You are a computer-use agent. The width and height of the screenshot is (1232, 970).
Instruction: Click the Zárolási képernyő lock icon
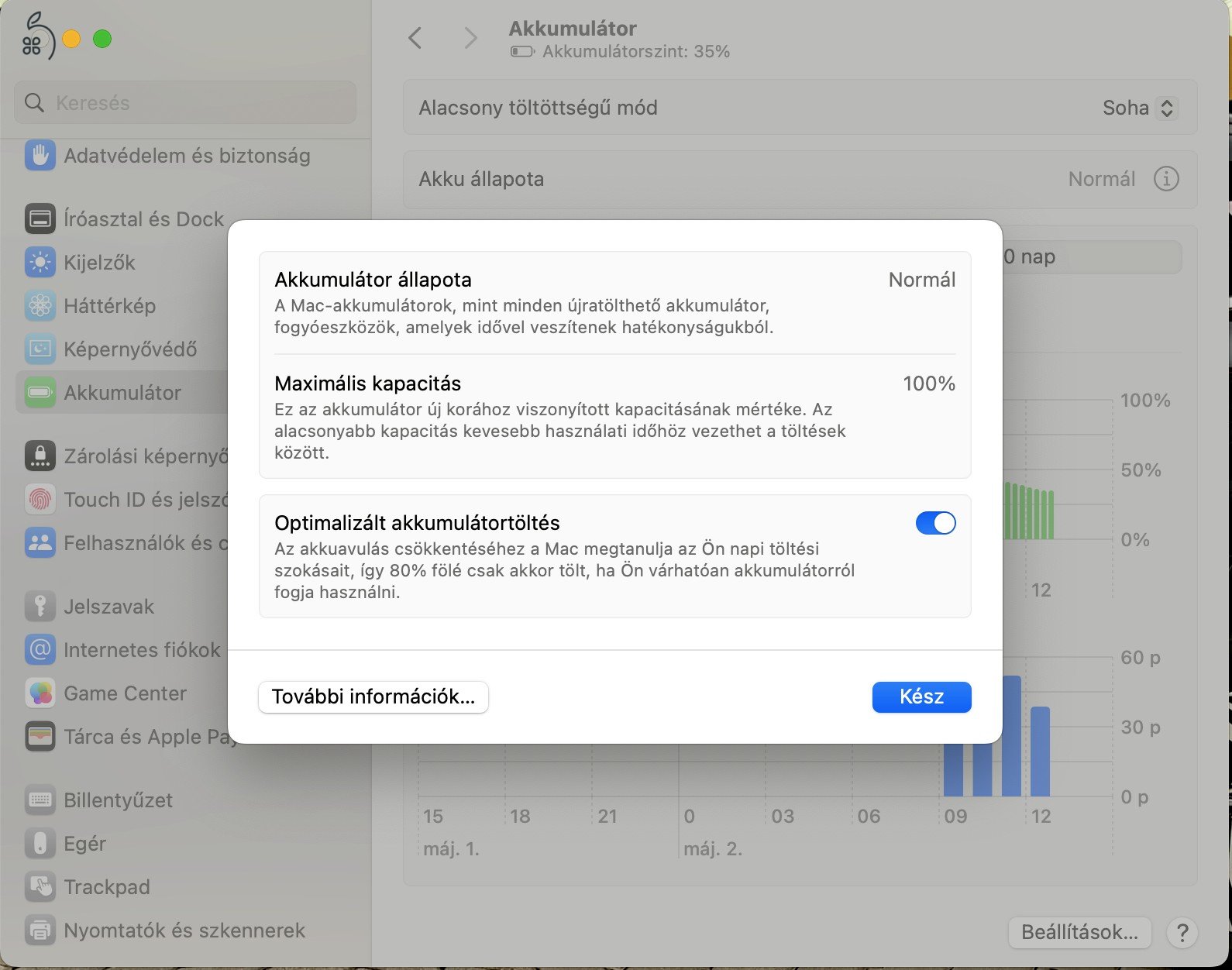40,456
